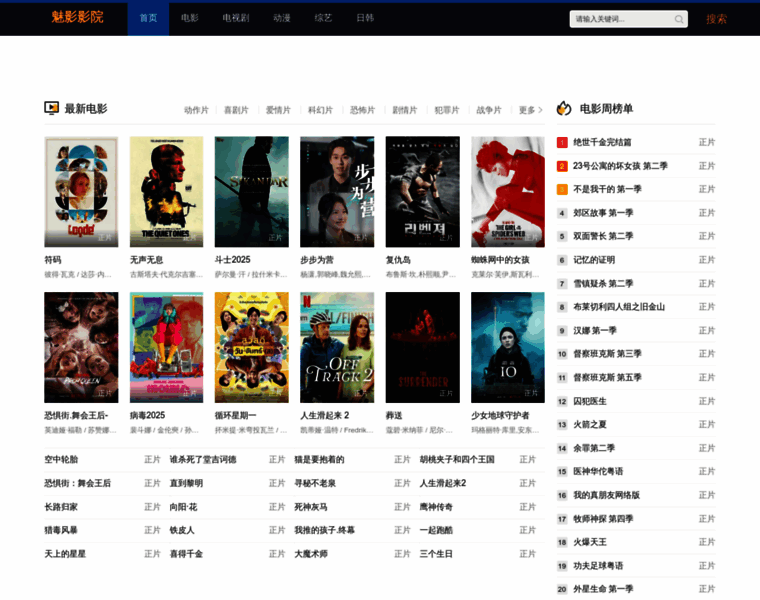The width and height of the screenshot is (760, 600).
Task: Click the magnifier icon in search box
Action: 679,19
